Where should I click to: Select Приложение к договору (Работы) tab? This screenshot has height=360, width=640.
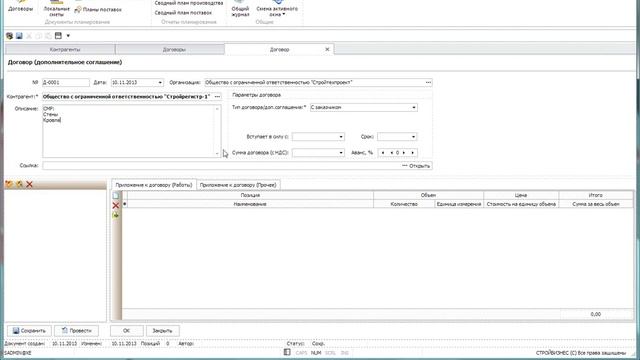pyautogui.click(x=153, y=185)
